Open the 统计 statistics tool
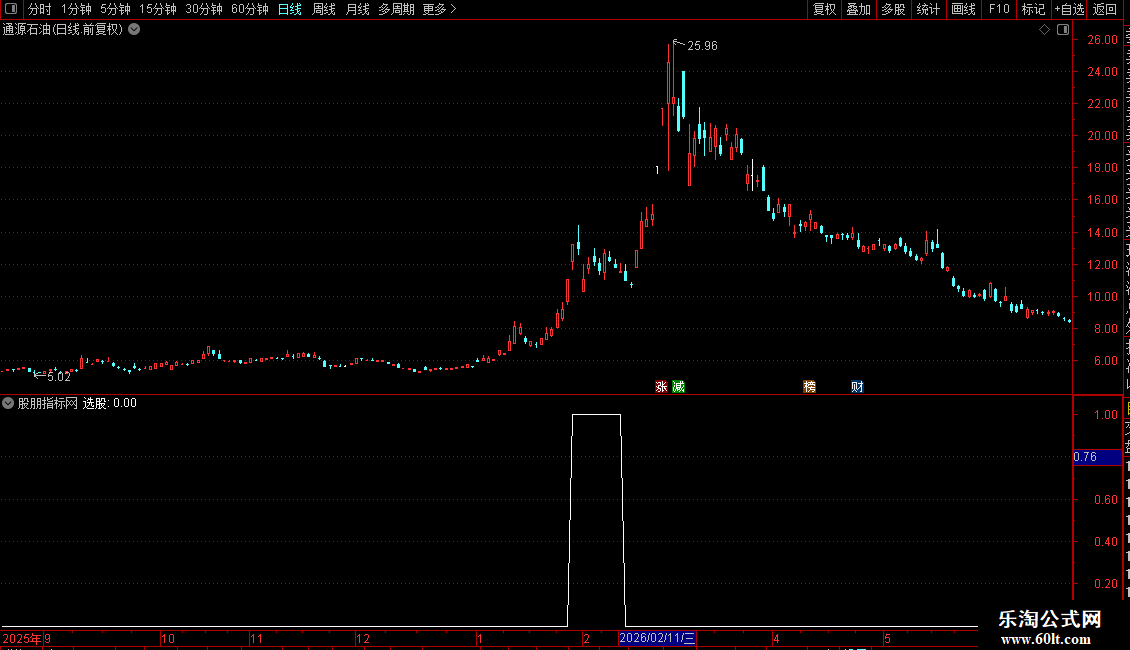Image resolution: width=1130 pixels, height=650 pixels. click(x=927, y=9)
